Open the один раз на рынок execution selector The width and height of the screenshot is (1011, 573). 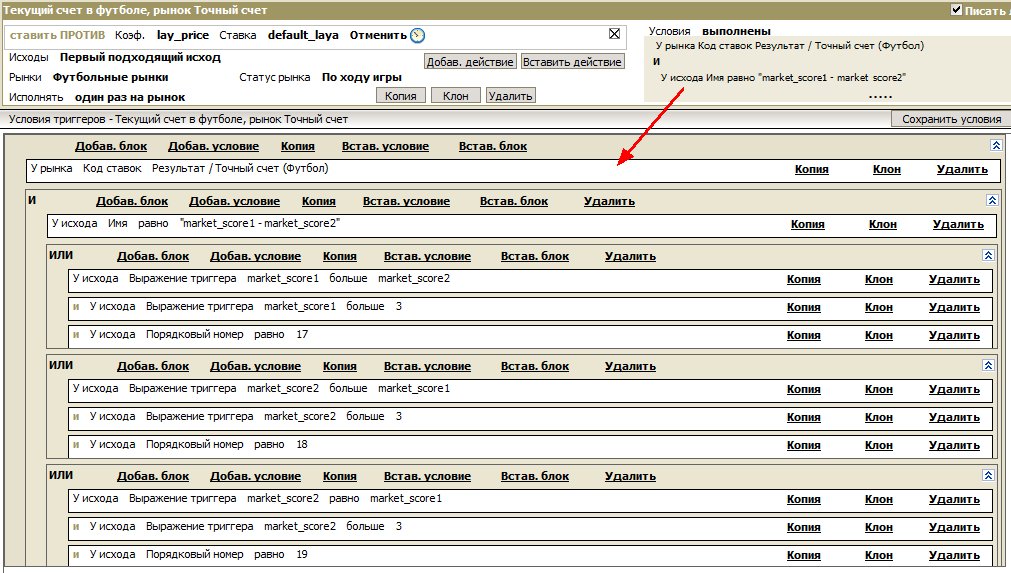pyautogui.click(x=130, y=97)
